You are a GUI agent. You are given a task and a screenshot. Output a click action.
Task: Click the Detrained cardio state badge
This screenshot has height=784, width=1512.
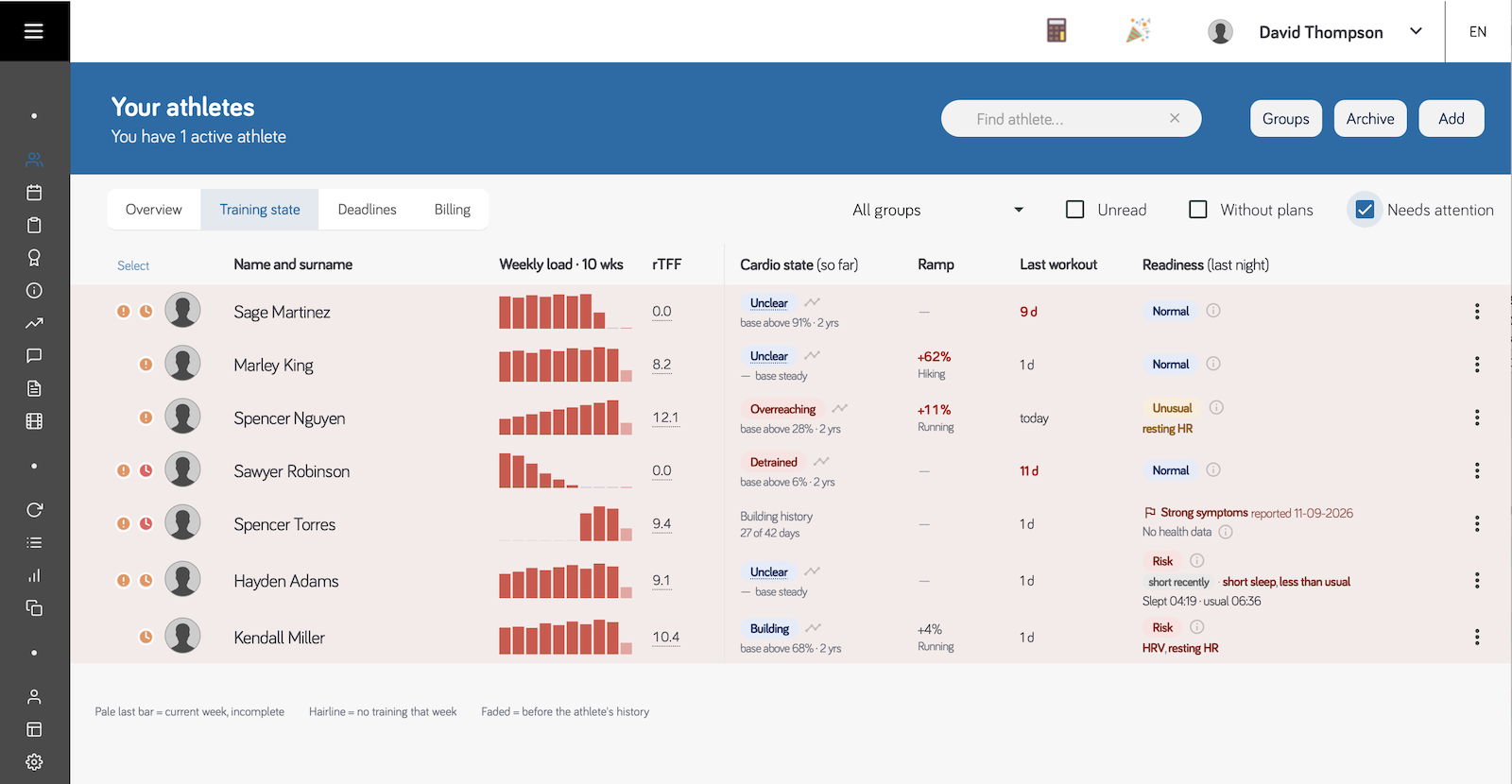pos(774,462)
